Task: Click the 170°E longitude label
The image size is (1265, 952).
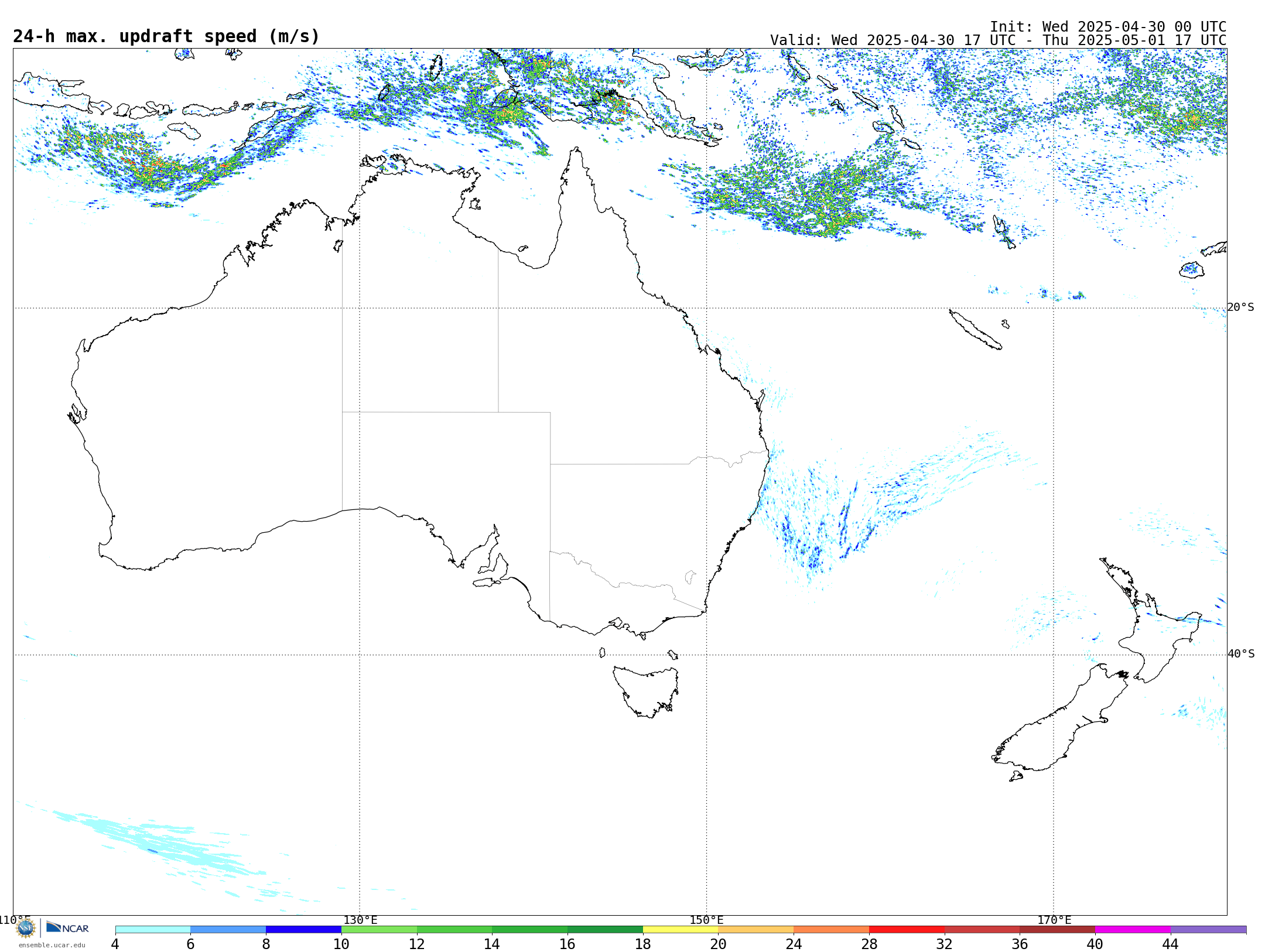Action: [x=1054, y=920]
